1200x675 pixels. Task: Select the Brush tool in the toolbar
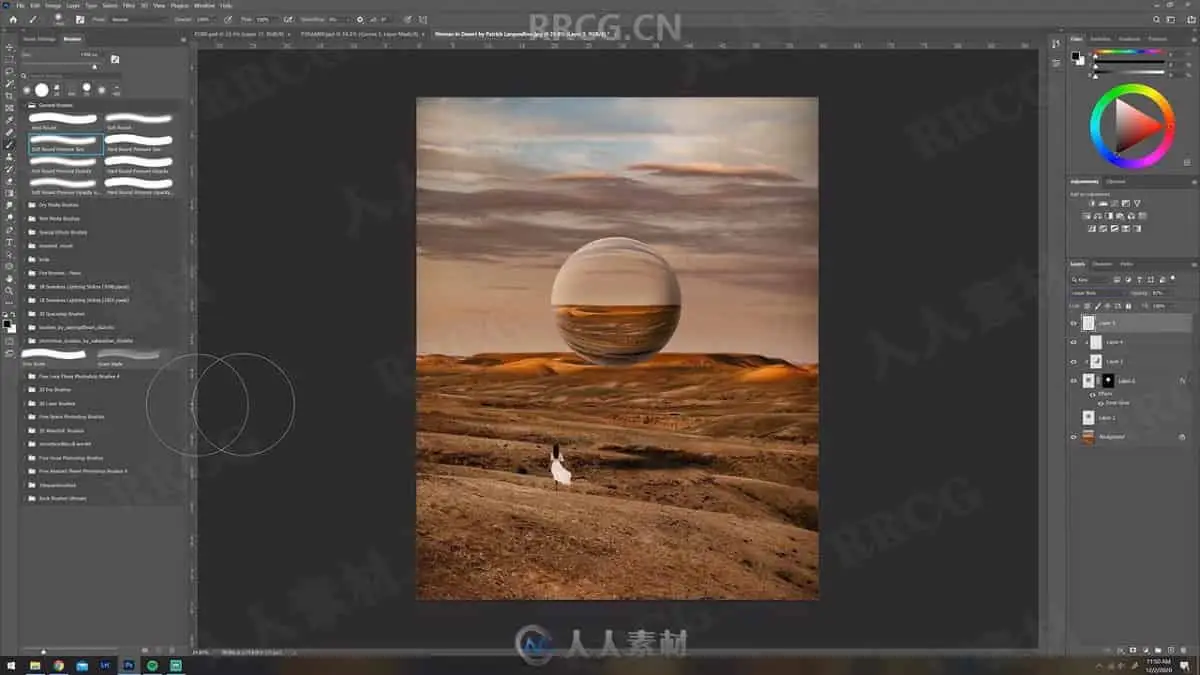coord(10,145)
